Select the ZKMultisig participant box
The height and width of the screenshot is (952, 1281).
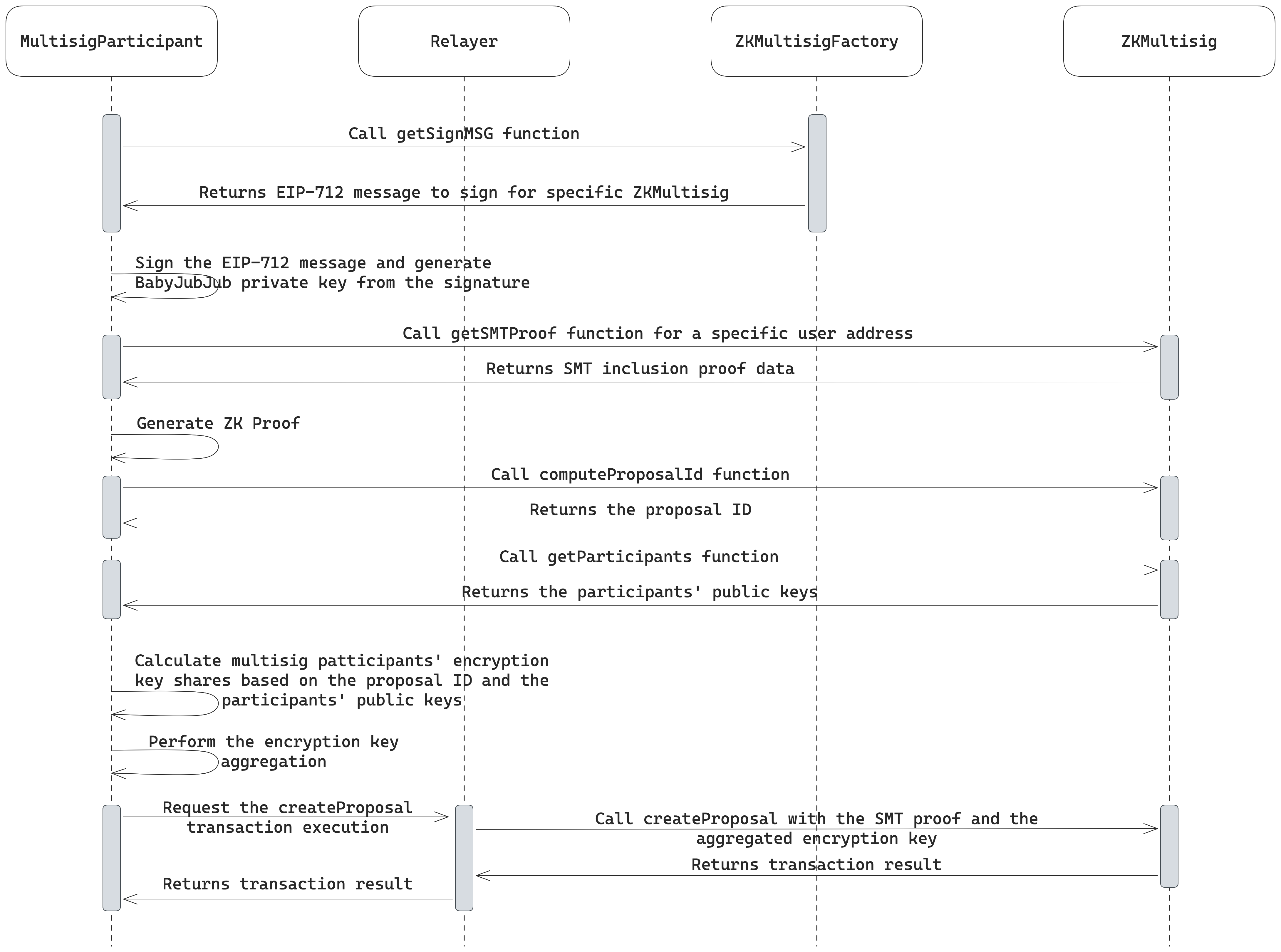tap(1169, 41)
